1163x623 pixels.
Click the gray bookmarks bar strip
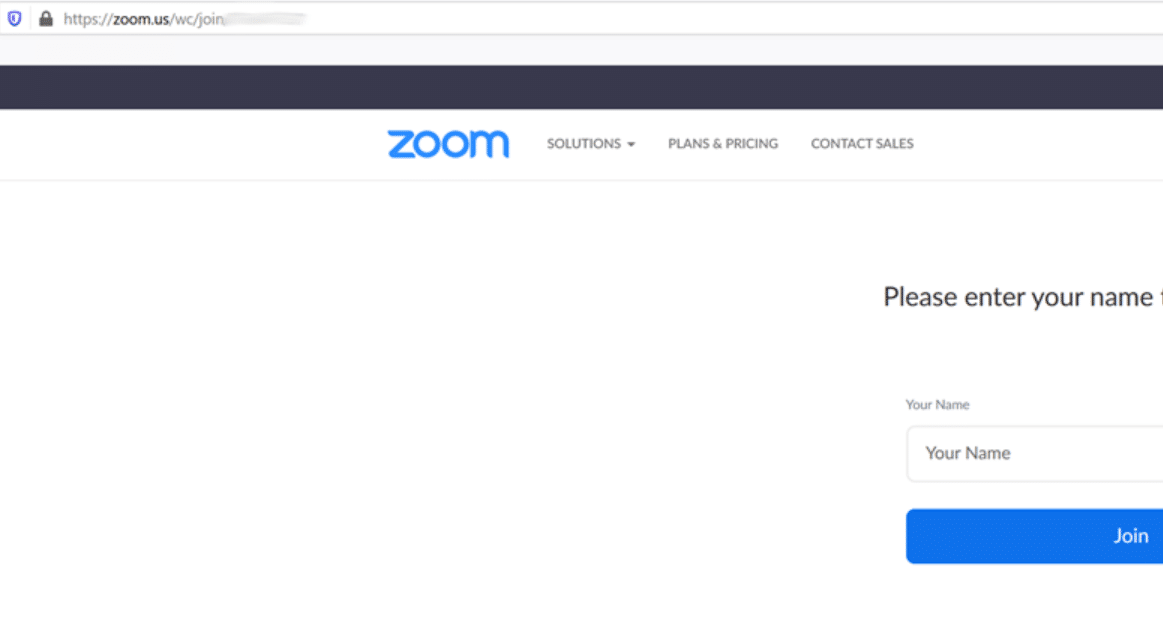tap(582, 50)
